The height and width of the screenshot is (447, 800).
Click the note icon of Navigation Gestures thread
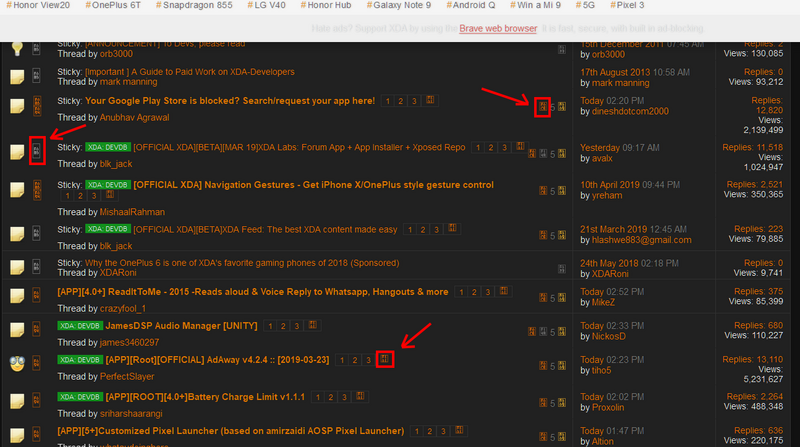click(x=17, y=189)
